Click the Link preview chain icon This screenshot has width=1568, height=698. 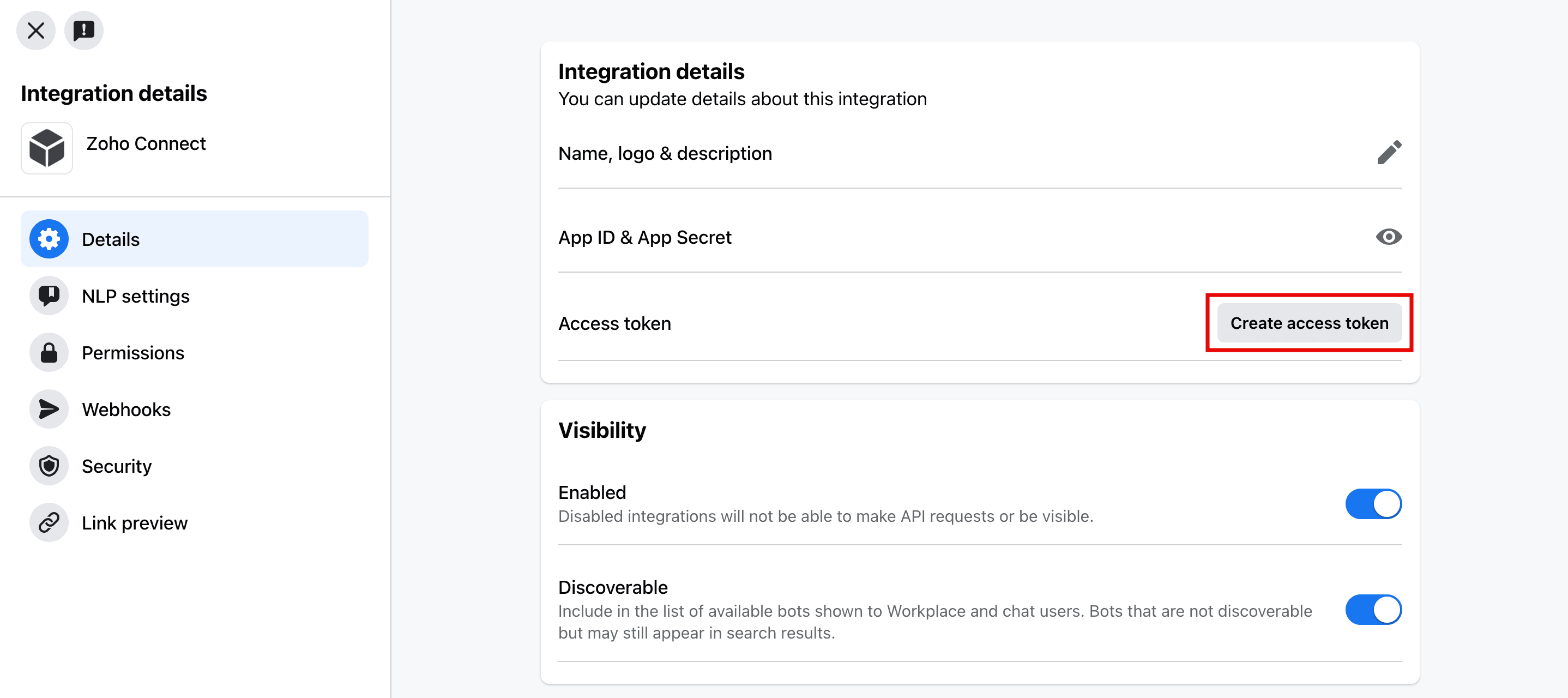click(x=49, y=522)
